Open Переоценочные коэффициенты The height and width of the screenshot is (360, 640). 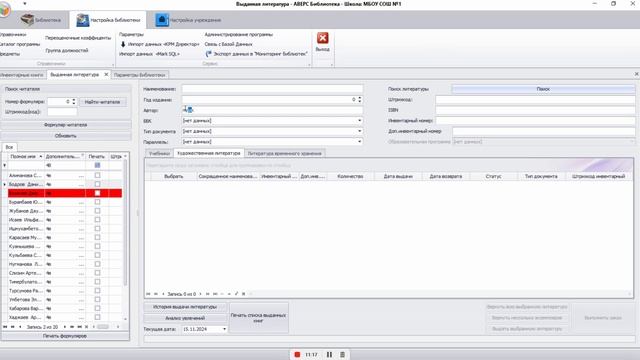(78, 38)
